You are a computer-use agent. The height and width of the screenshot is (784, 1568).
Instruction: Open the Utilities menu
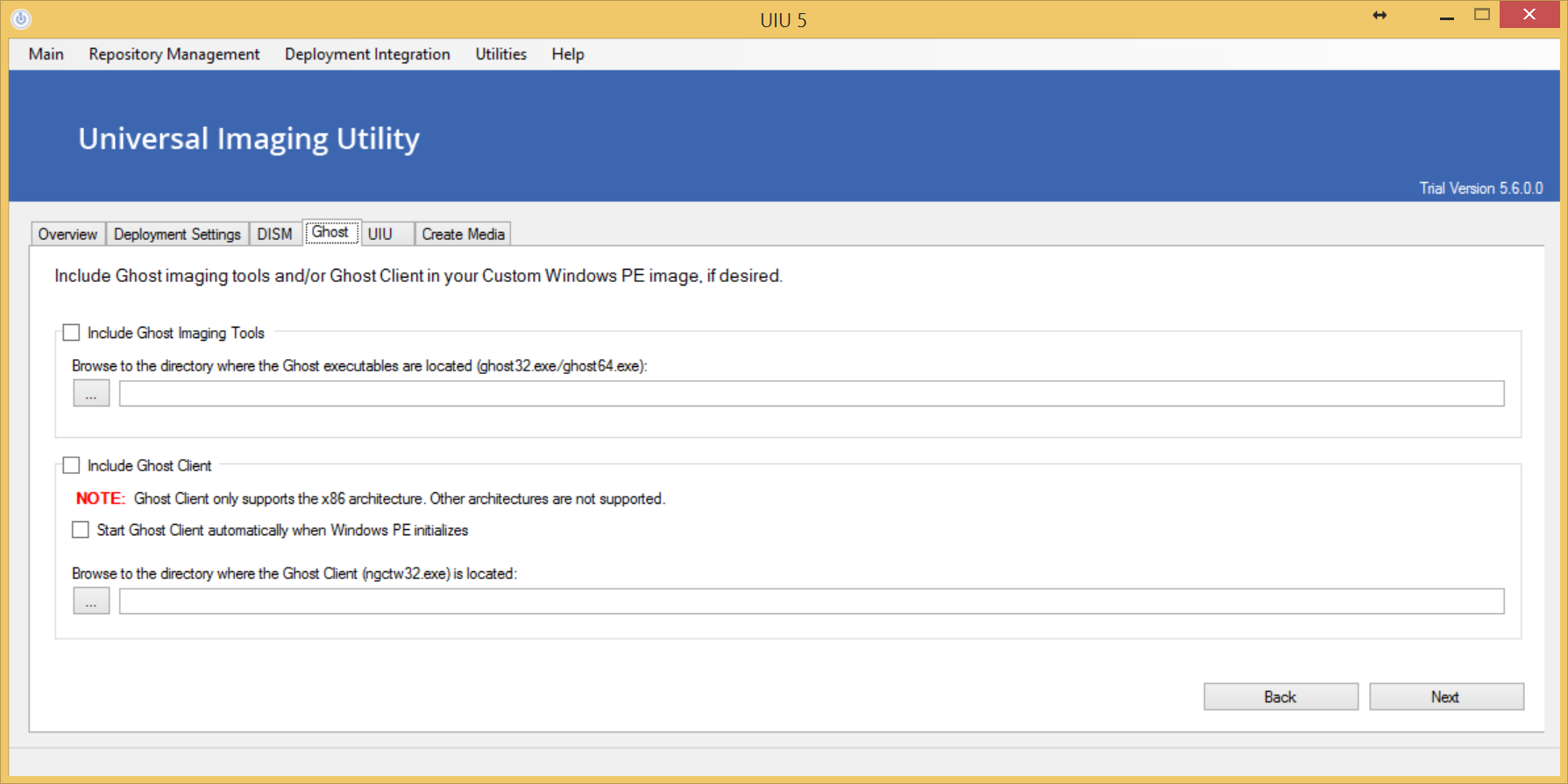(500, 54)
